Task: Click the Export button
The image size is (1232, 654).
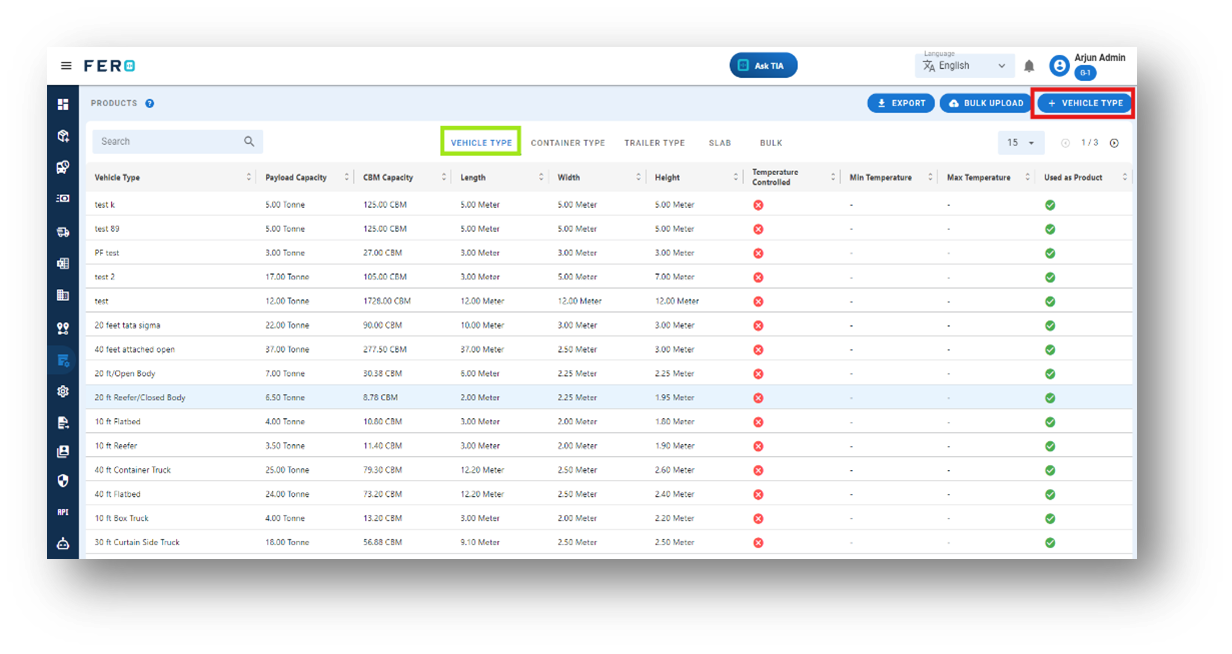Action: coord(901,103)
